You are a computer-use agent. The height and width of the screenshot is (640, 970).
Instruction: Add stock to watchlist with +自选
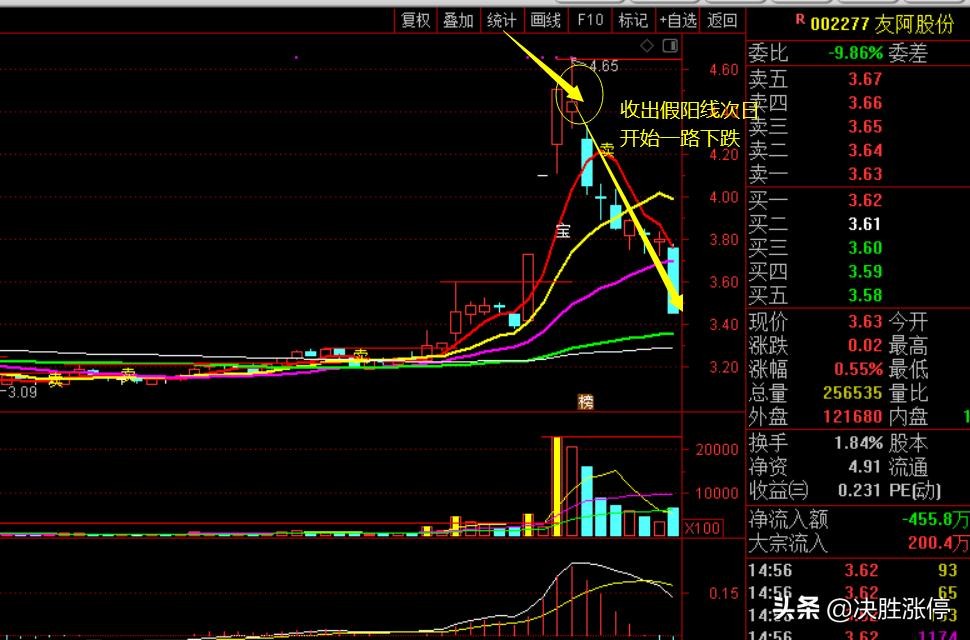tap(677, 20)
